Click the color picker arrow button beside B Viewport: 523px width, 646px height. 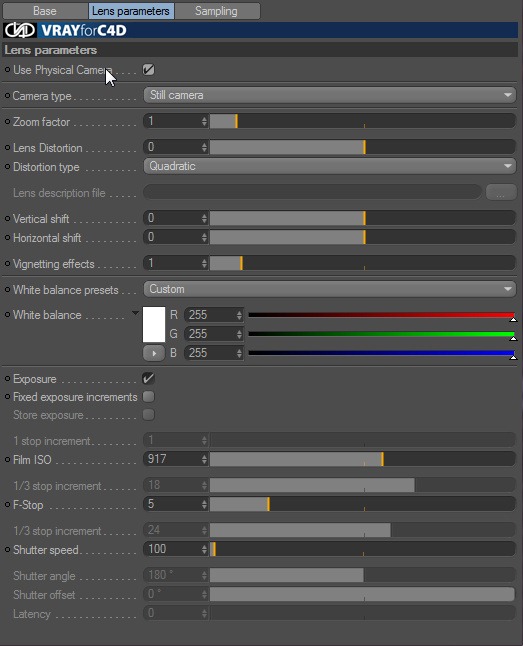click(154, 353)
